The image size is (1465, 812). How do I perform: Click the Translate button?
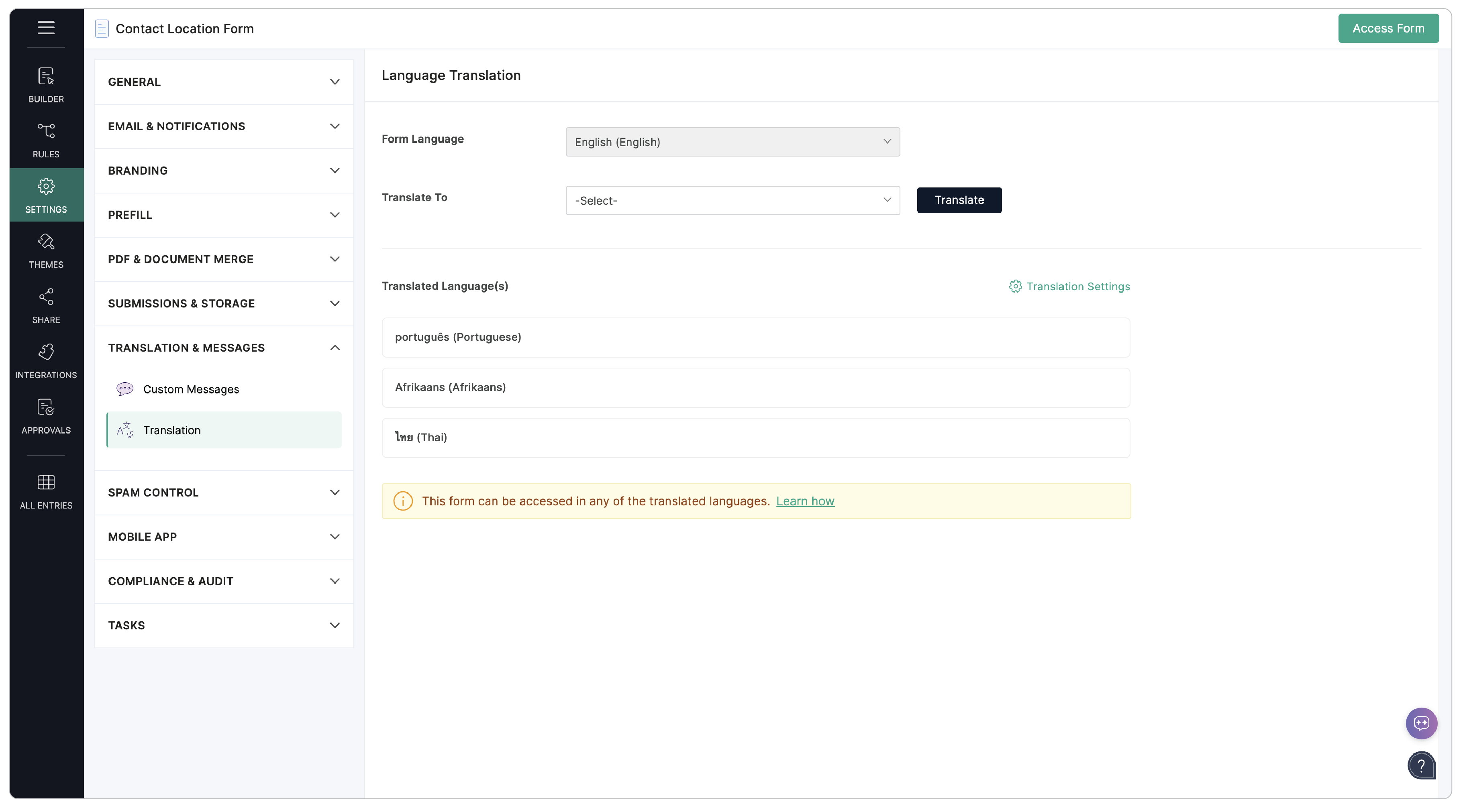pyautogui.click(x=959, y=200)
